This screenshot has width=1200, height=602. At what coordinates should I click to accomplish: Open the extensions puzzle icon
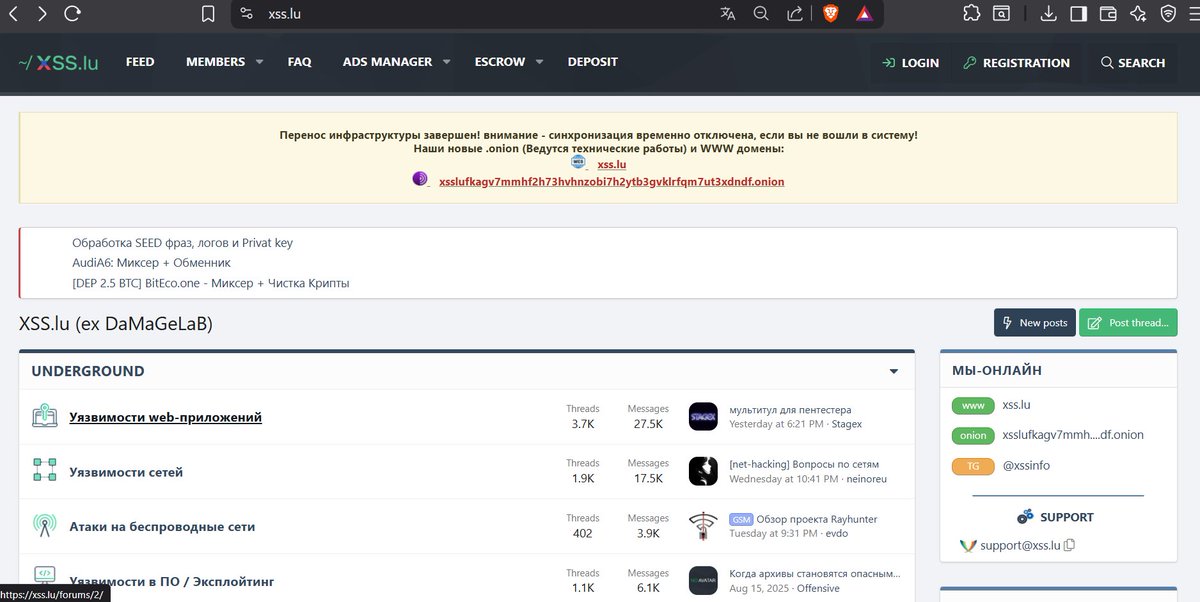coord(971,14)
